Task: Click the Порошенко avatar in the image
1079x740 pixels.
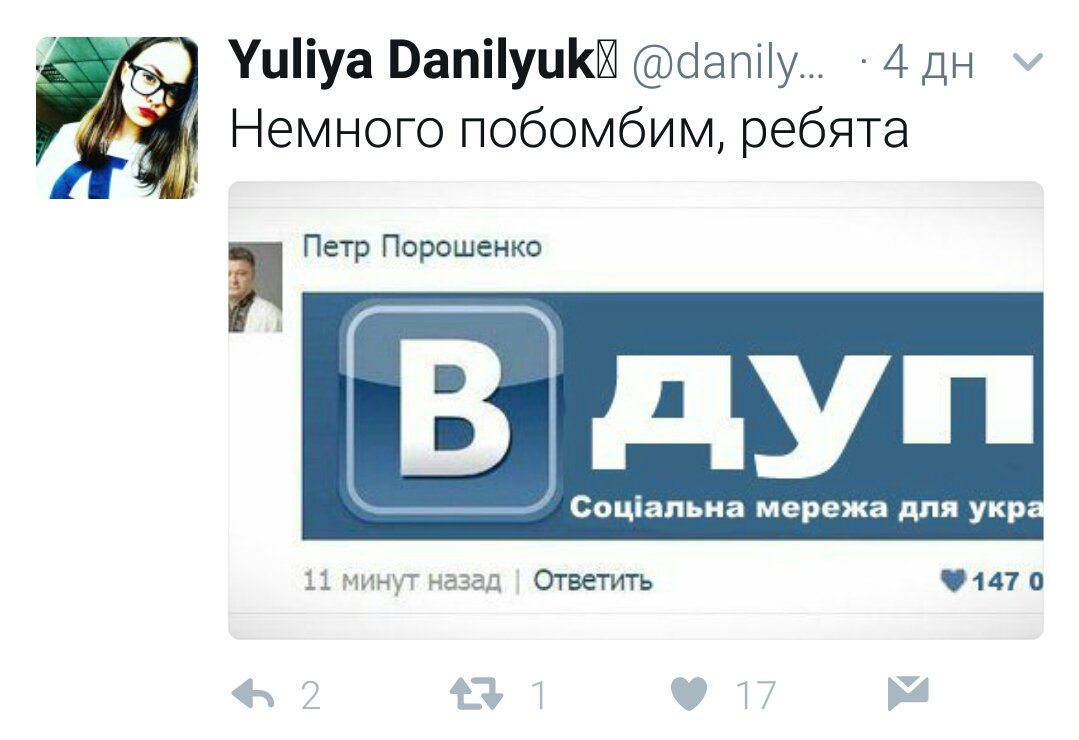Action: click(255, 288)
